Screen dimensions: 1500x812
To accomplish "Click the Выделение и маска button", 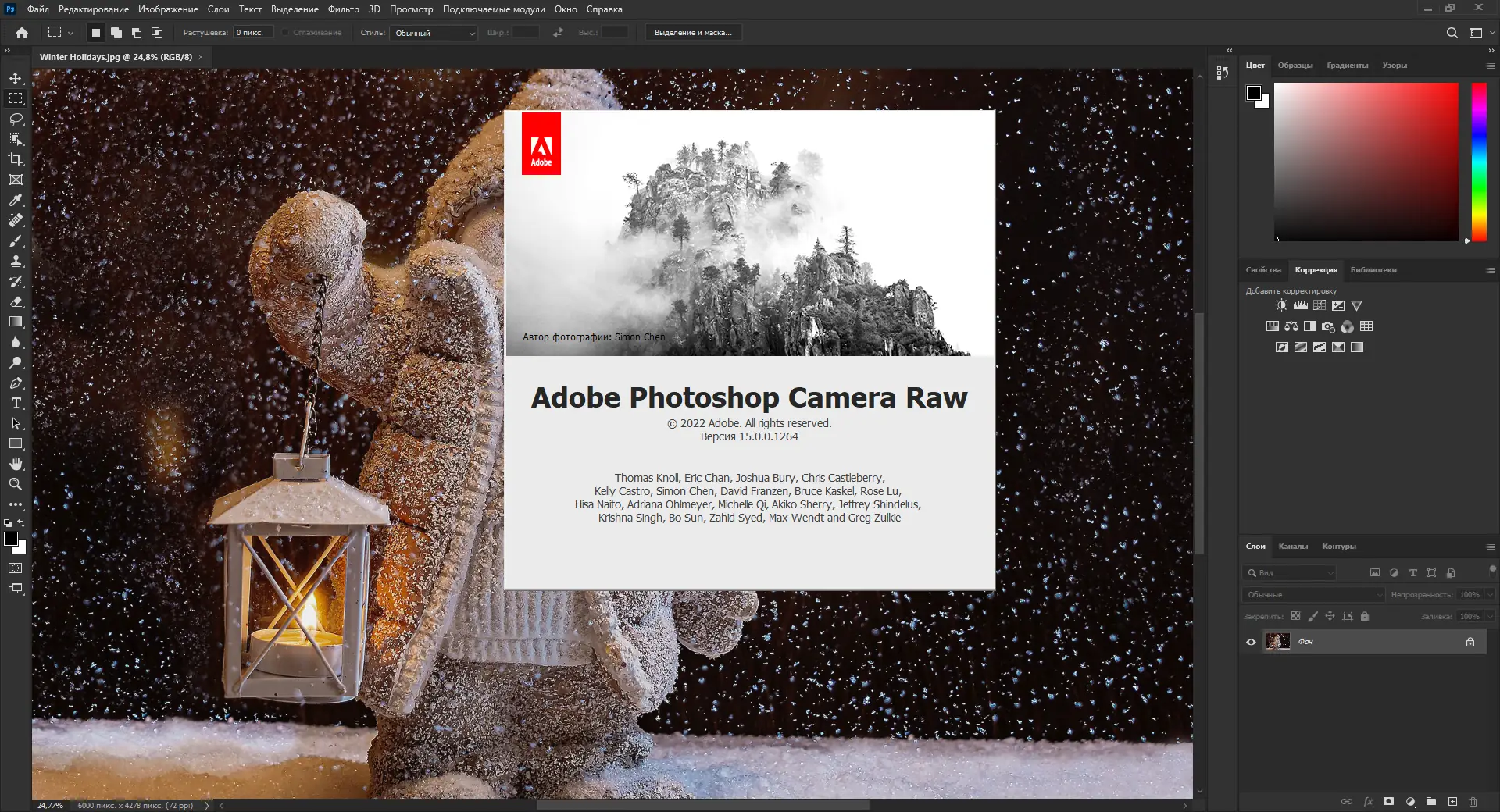I will (x=693, y=33).
